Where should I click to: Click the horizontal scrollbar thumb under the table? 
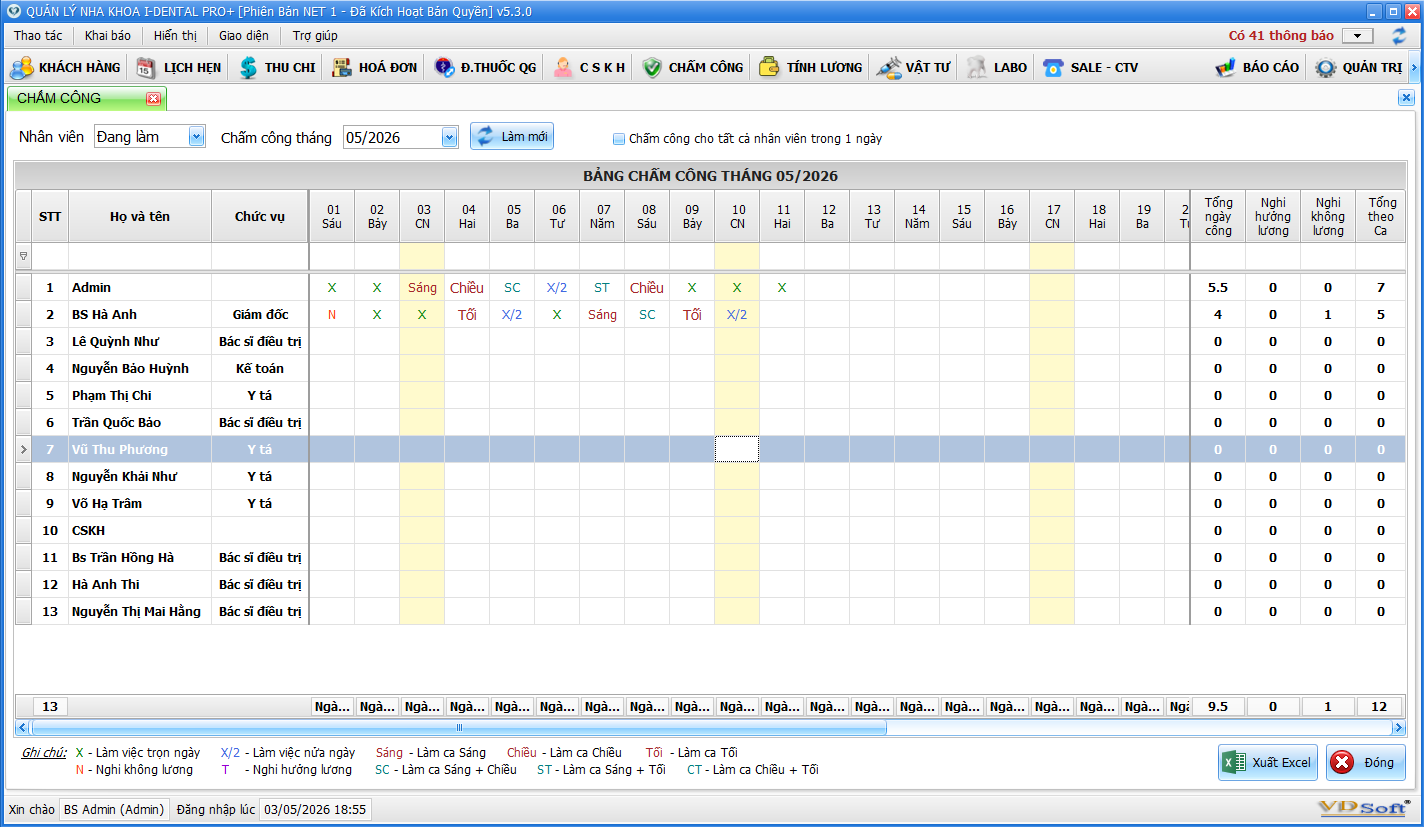(459, 727)
